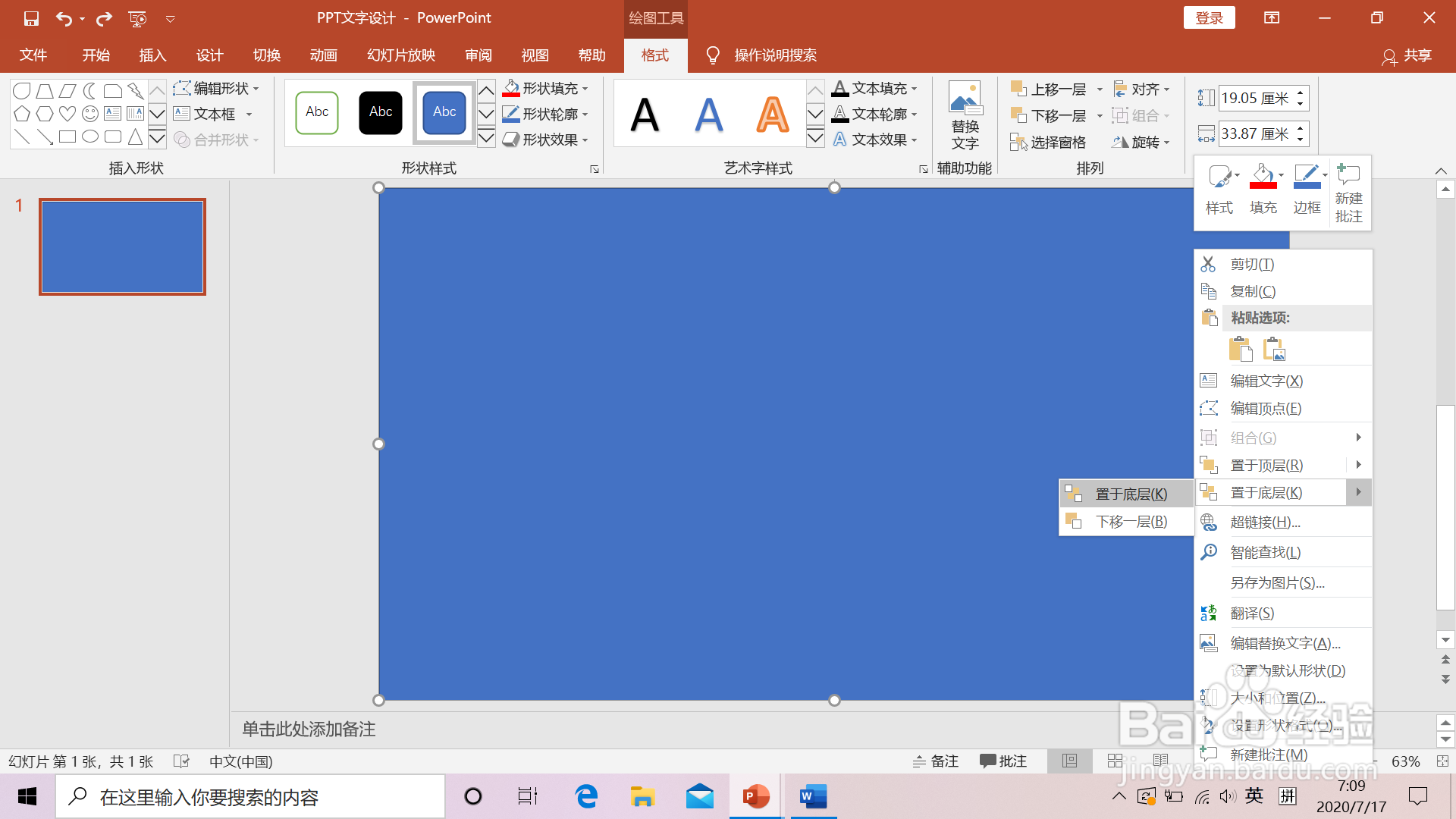Toggle ribbon display options button
Viewport: 1456px width, 819px height.
click(x=1272, y=18)
